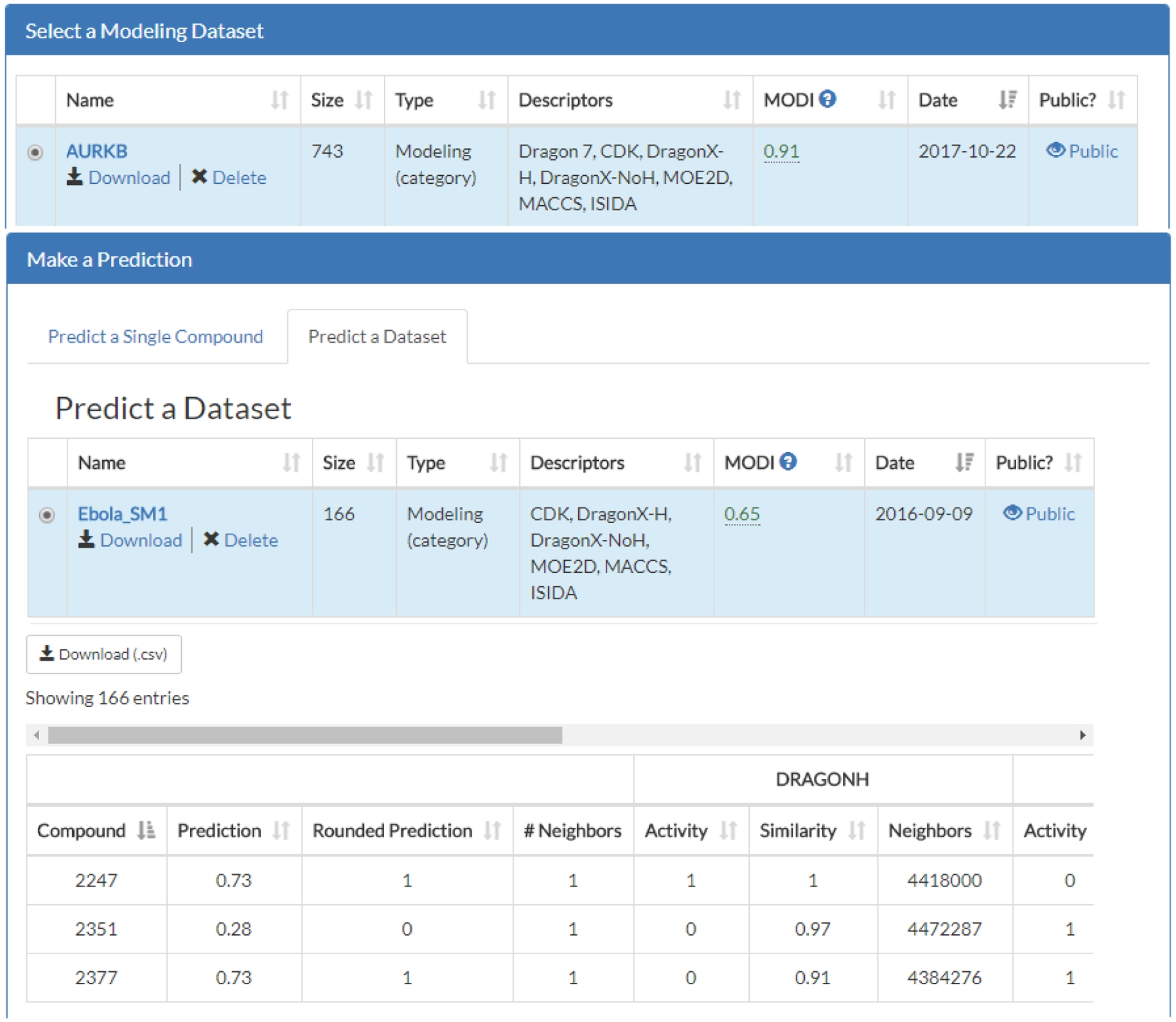Click download icon under AURKB
The width and height of the screenshot is (1176, 1022).
[x=75, y=177]
